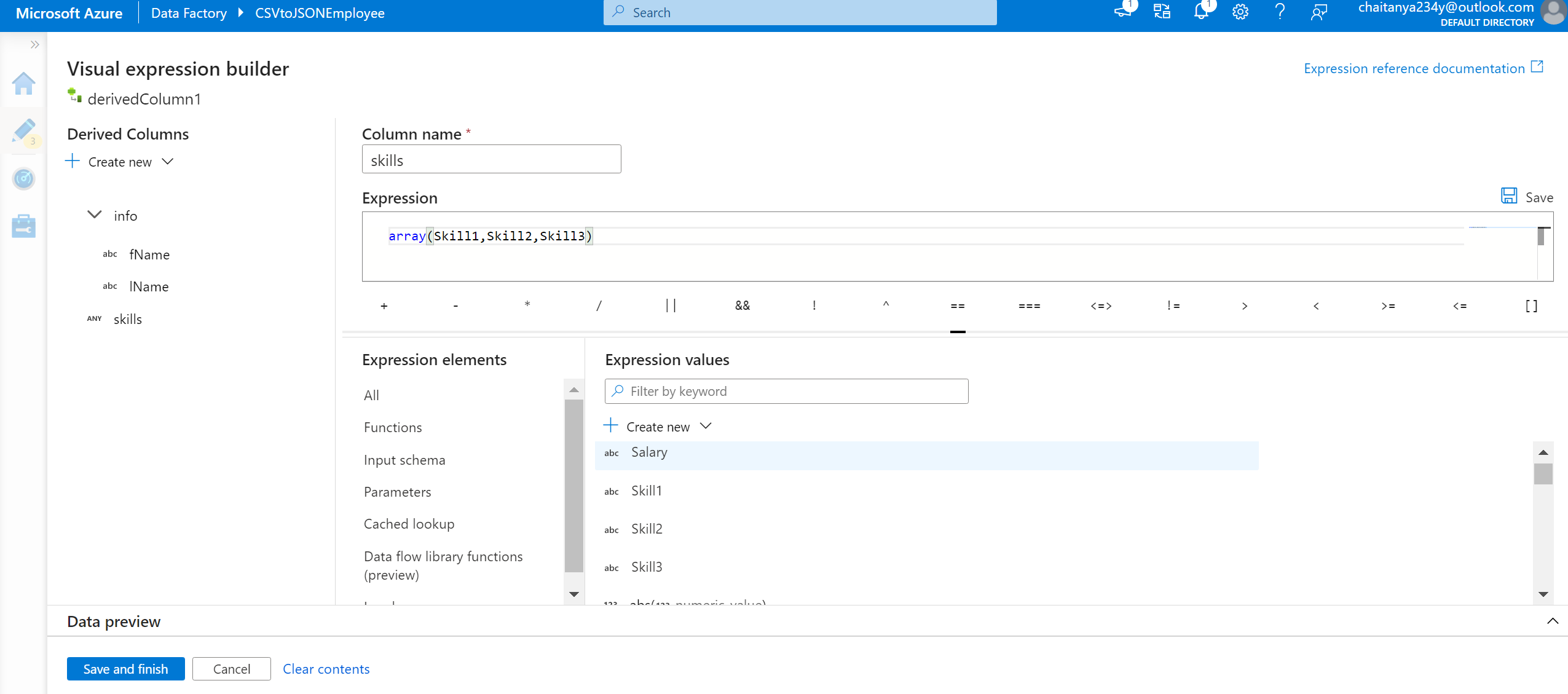Insert the plus operator
Viewport: 1568px width, 694px height.
384,306
